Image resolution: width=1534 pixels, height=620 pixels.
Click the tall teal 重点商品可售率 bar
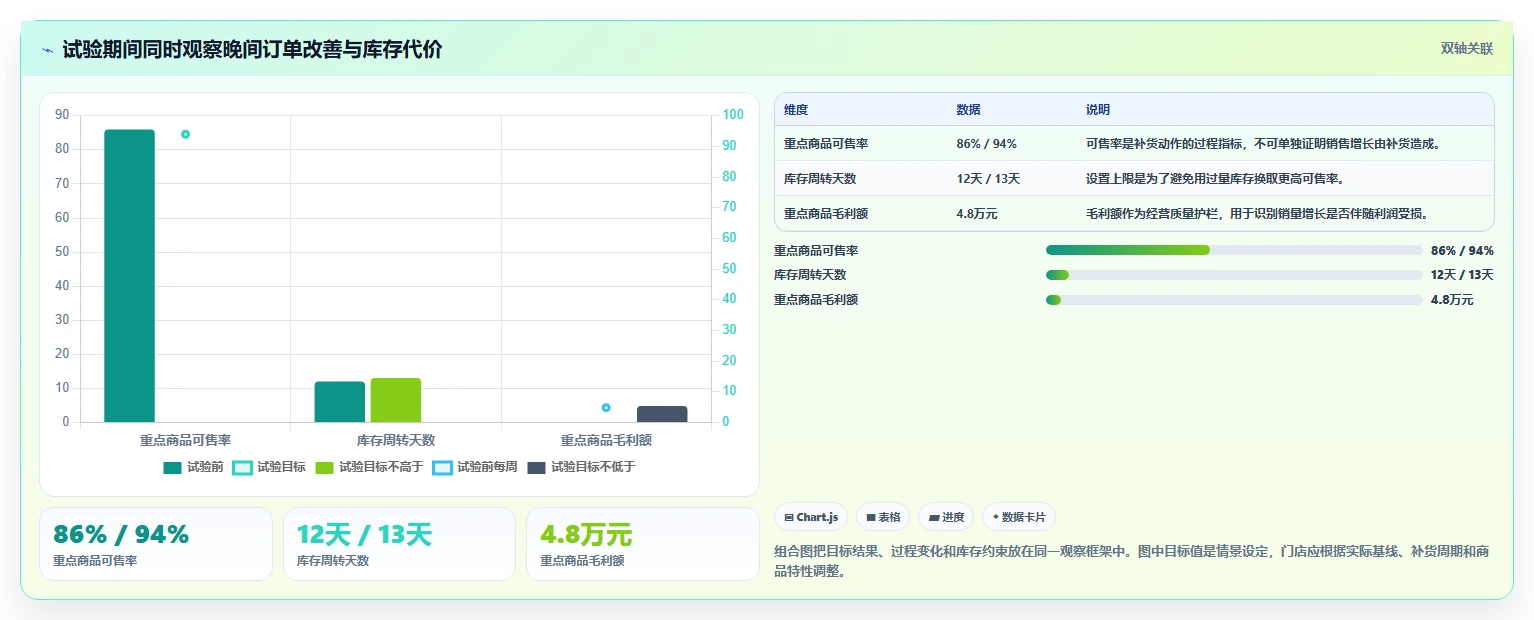[x=130, y=275]
